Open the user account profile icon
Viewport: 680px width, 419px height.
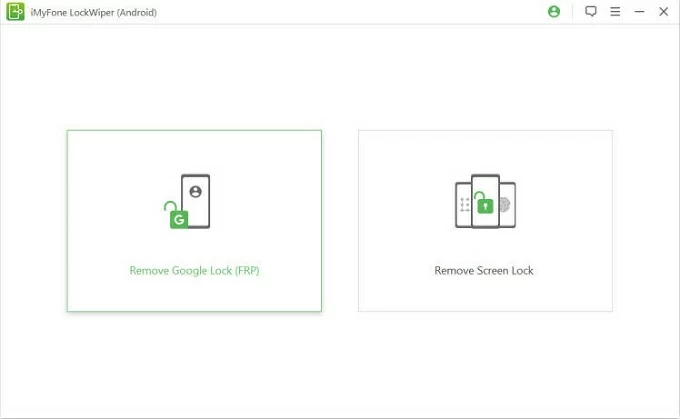pyautogui.click(x=554, y=12)
